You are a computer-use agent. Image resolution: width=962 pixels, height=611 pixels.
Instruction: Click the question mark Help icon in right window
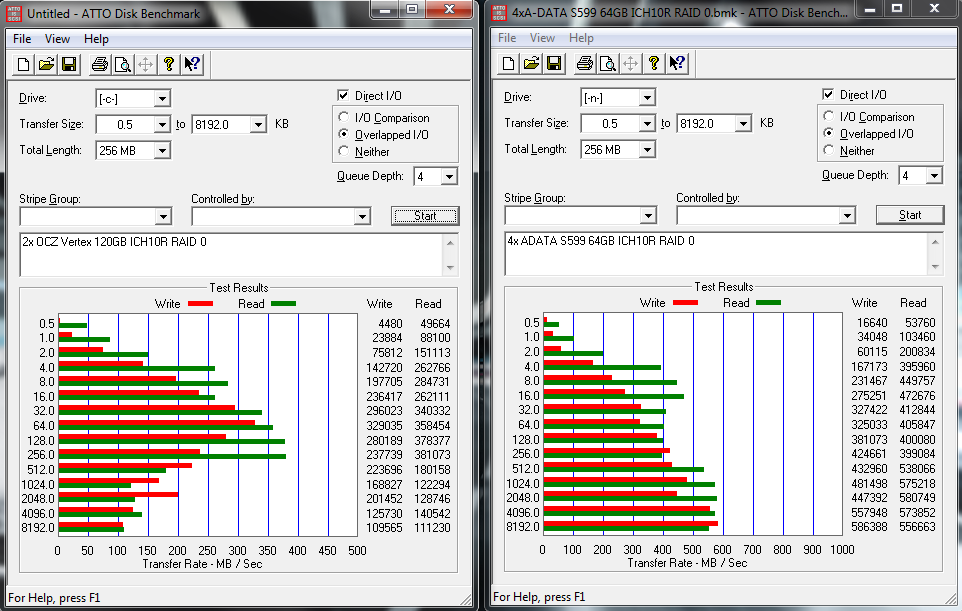tap(654, 64)
